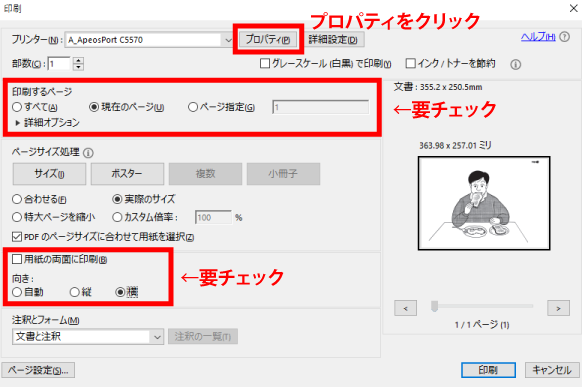This screenshot has height=387, width=582.
Task: Go to previous preview page arrow
Action: point(405,308)
